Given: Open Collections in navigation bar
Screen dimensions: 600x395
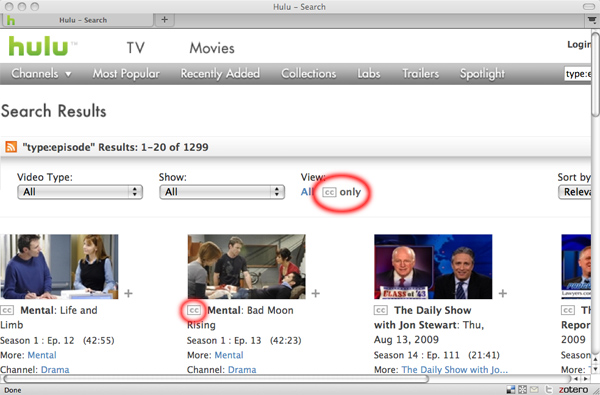Looking at the screenshot, I should click(x=308, y=73).
